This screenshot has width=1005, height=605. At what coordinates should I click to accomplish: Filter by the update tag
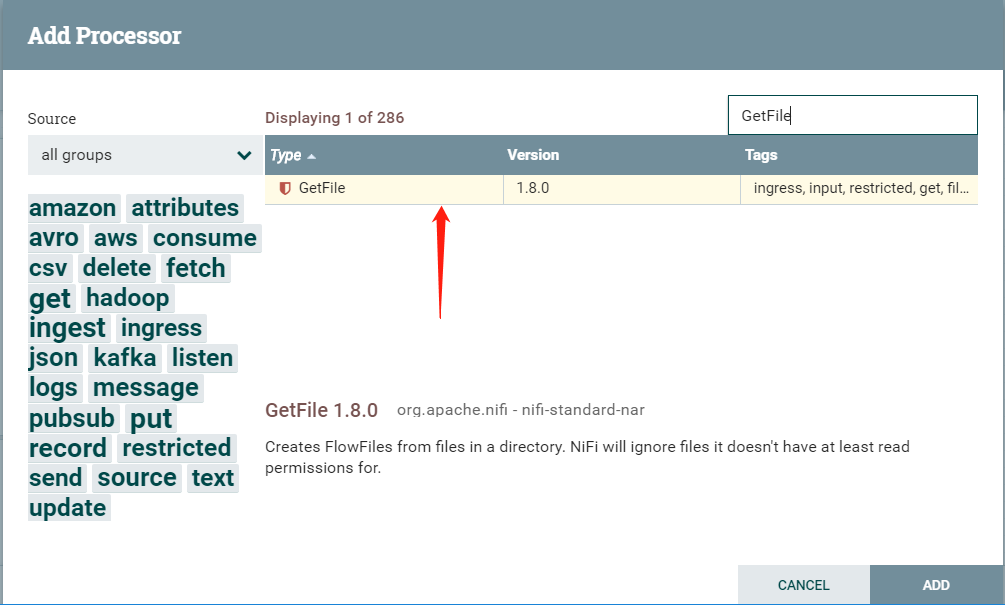[68, 508]
